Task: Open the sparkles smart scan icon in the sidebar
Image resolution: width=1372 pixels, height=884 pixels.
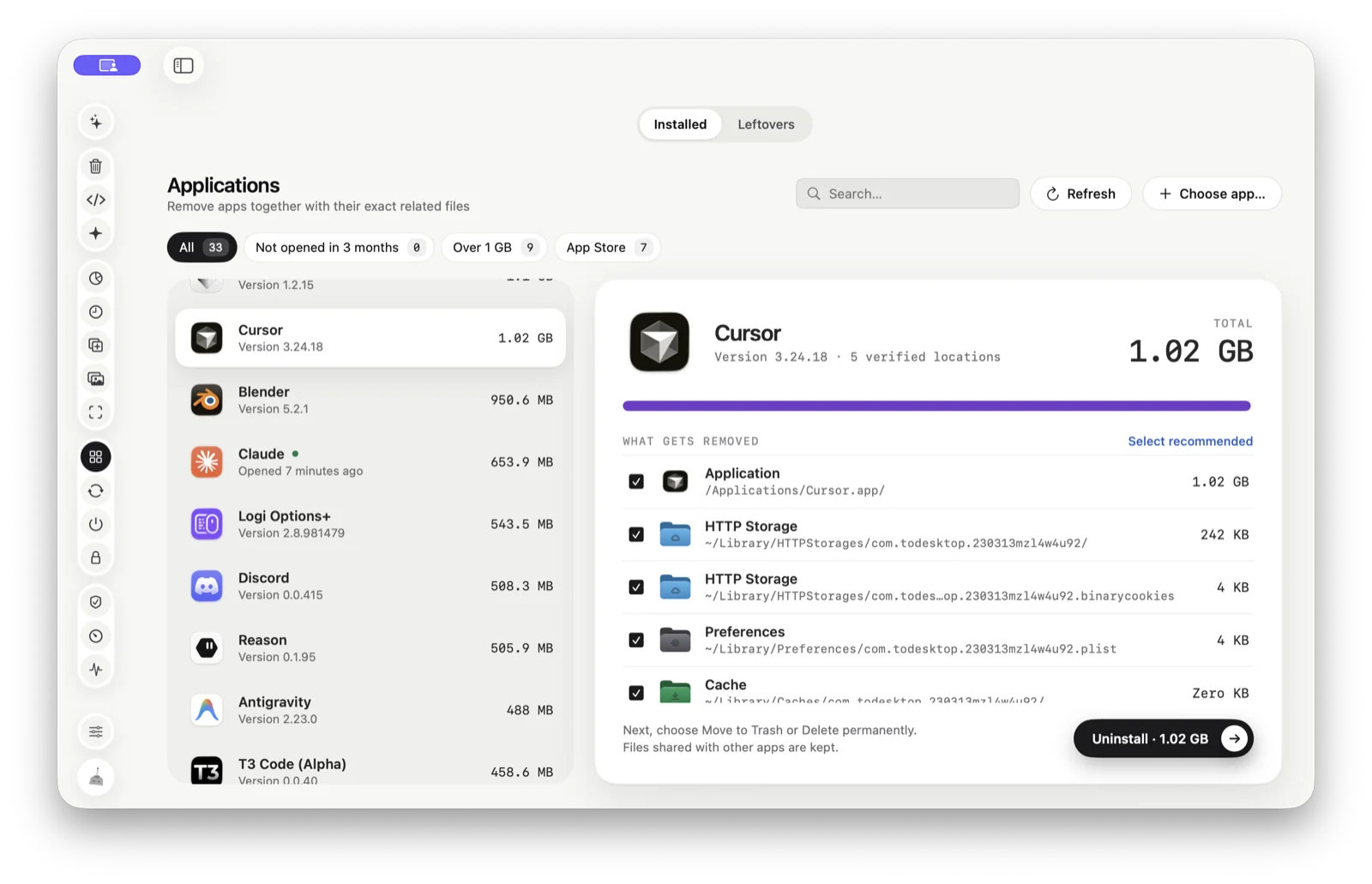Action: (96, 122)
